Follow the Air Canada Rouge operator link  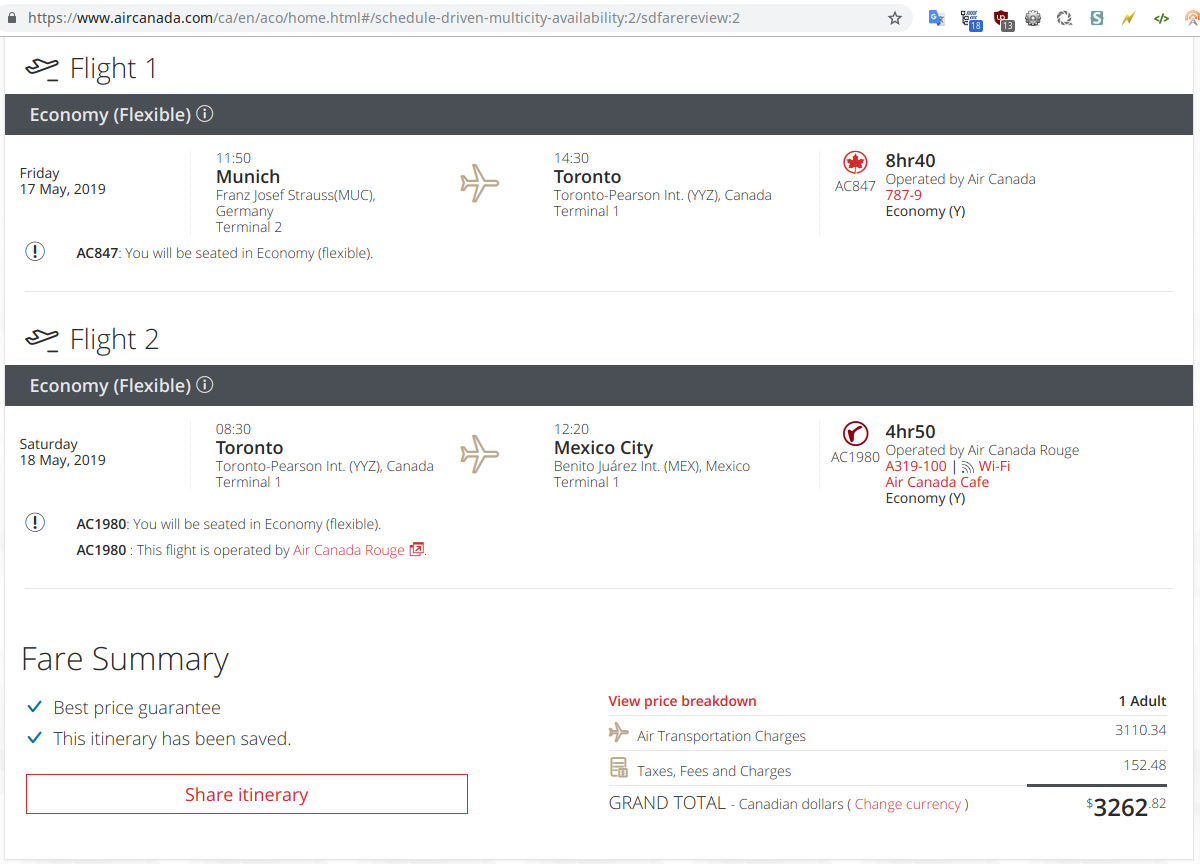click(x=349, y=550)
